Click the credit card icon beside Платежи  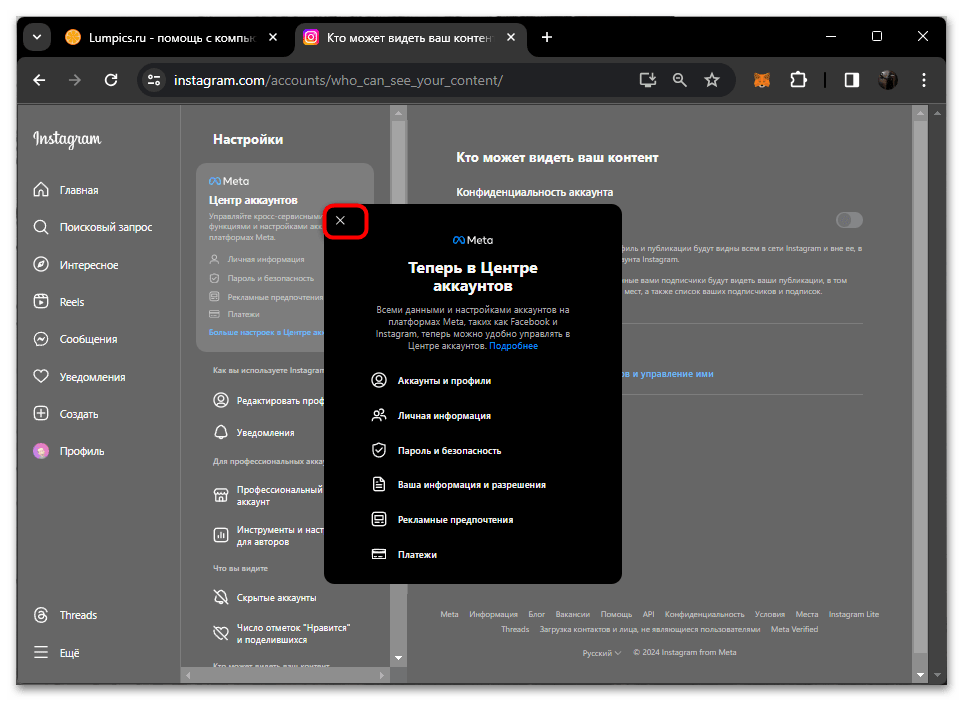coord(379,554)
